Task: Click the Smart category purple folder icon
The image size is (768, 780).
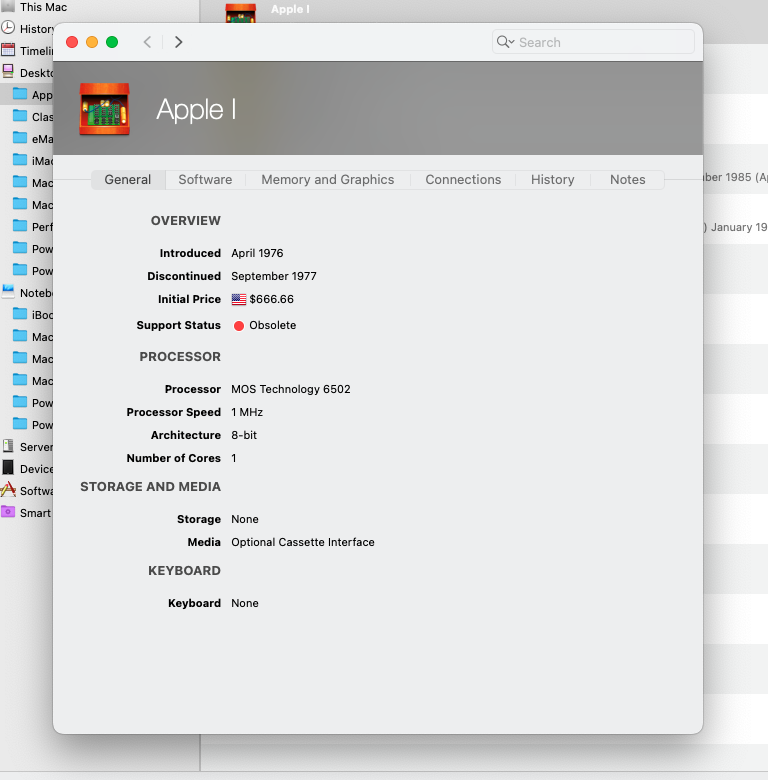Action: pos(8,512)
